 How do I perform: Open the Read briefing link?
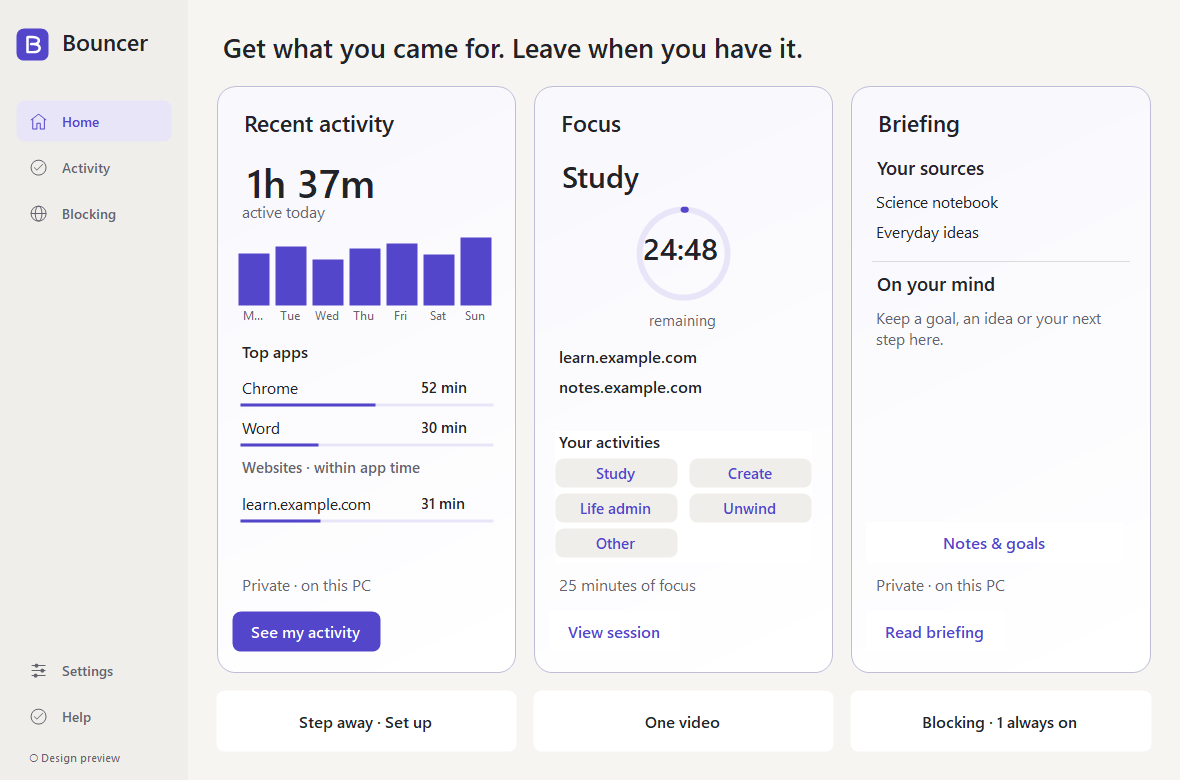pyautogui.click(x=934, y=632)
